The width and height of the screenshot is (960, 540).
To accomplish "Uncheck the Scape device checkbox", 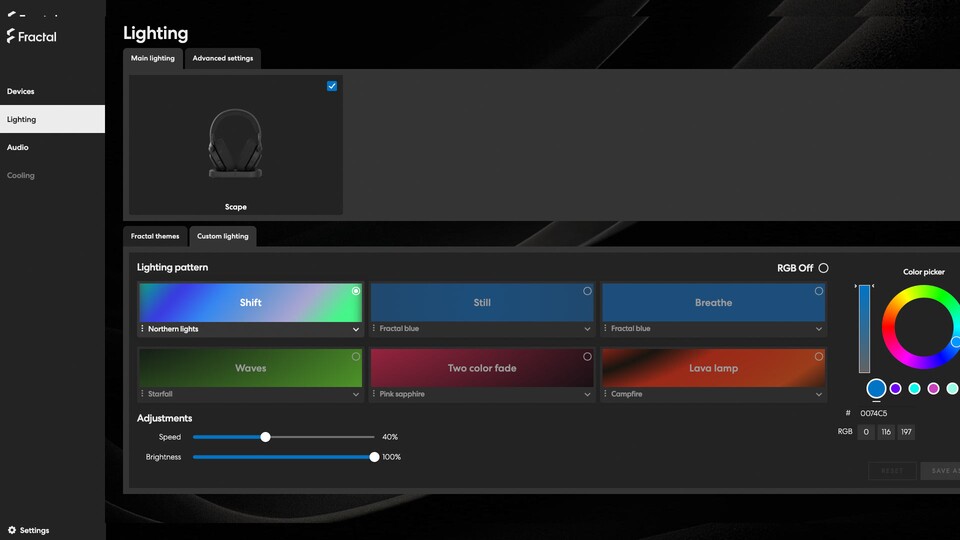I will 332,86.
